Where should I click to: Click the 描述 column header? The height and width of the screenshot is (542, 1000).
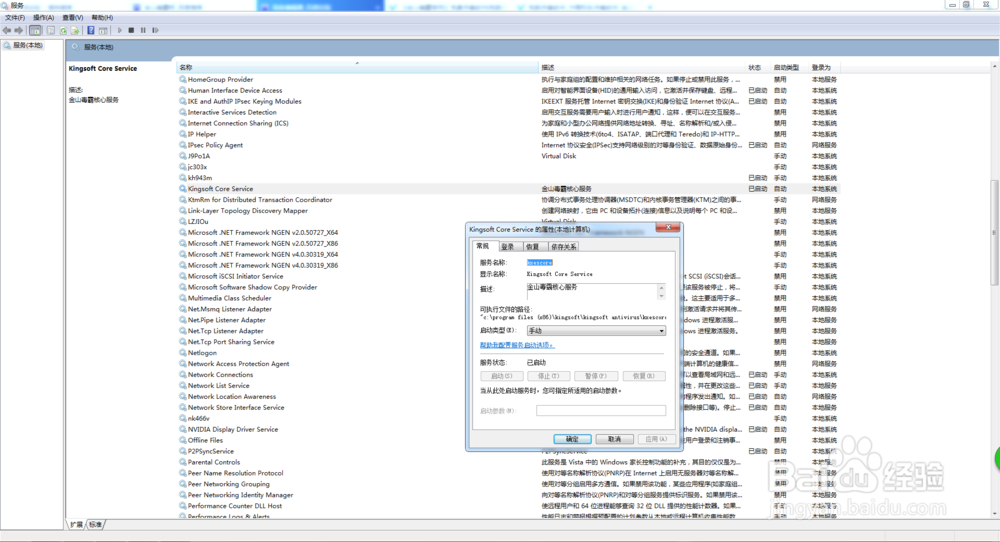click(642, 67)
